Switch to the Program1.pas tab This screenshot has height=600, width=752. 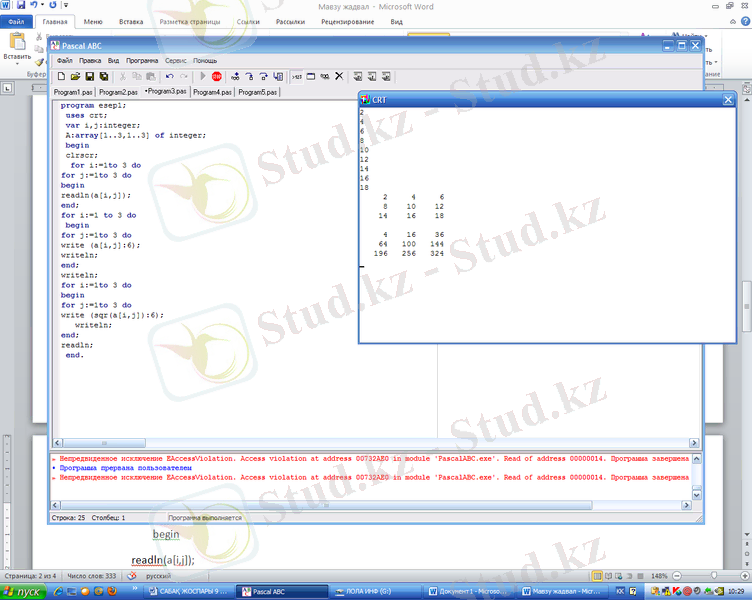click(x=73, y=92)
